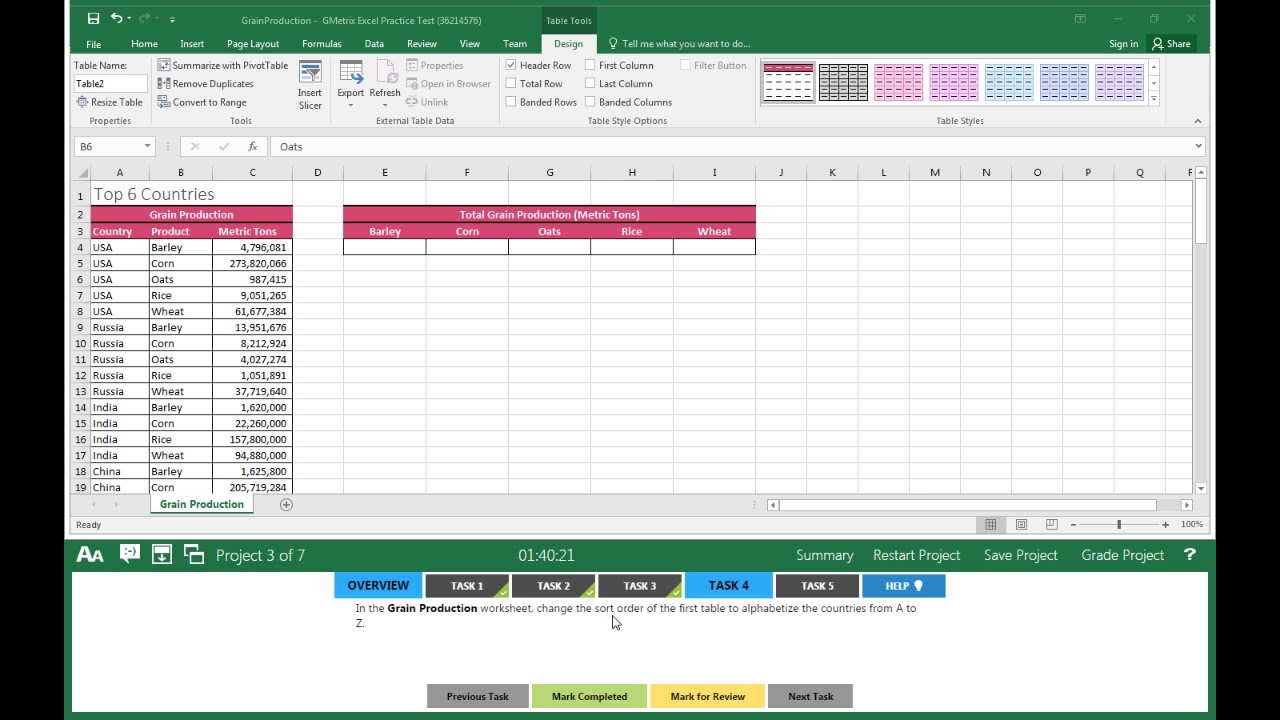Open the Name Box dropdown arrow
Viewport: 1280px width, 720px height.
tap(147, 147)
